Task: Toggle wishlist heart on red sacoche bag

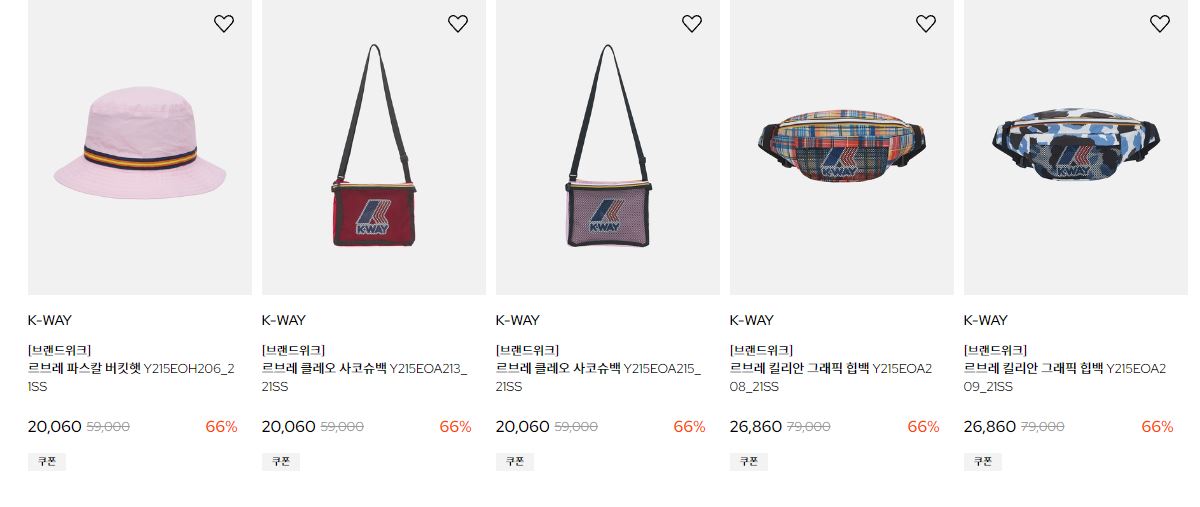Action: (458, 24)
